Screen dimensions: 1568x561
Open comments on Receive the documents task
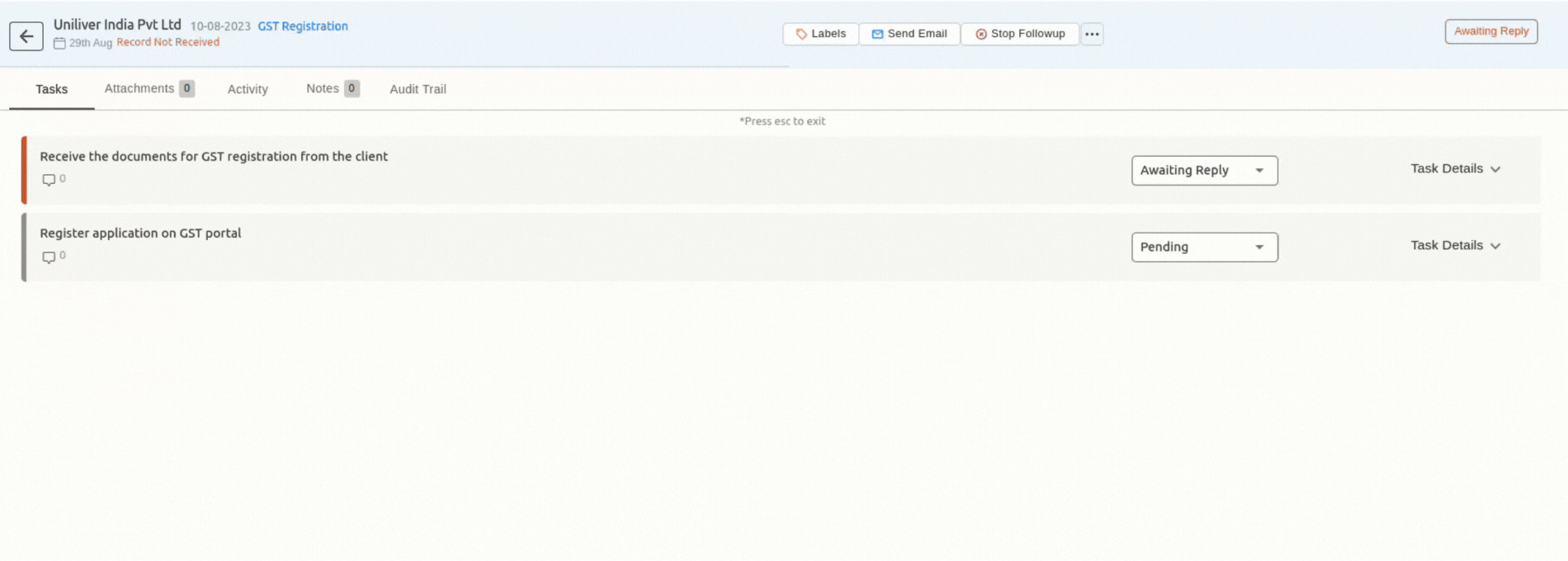click(x=49, y=179)
